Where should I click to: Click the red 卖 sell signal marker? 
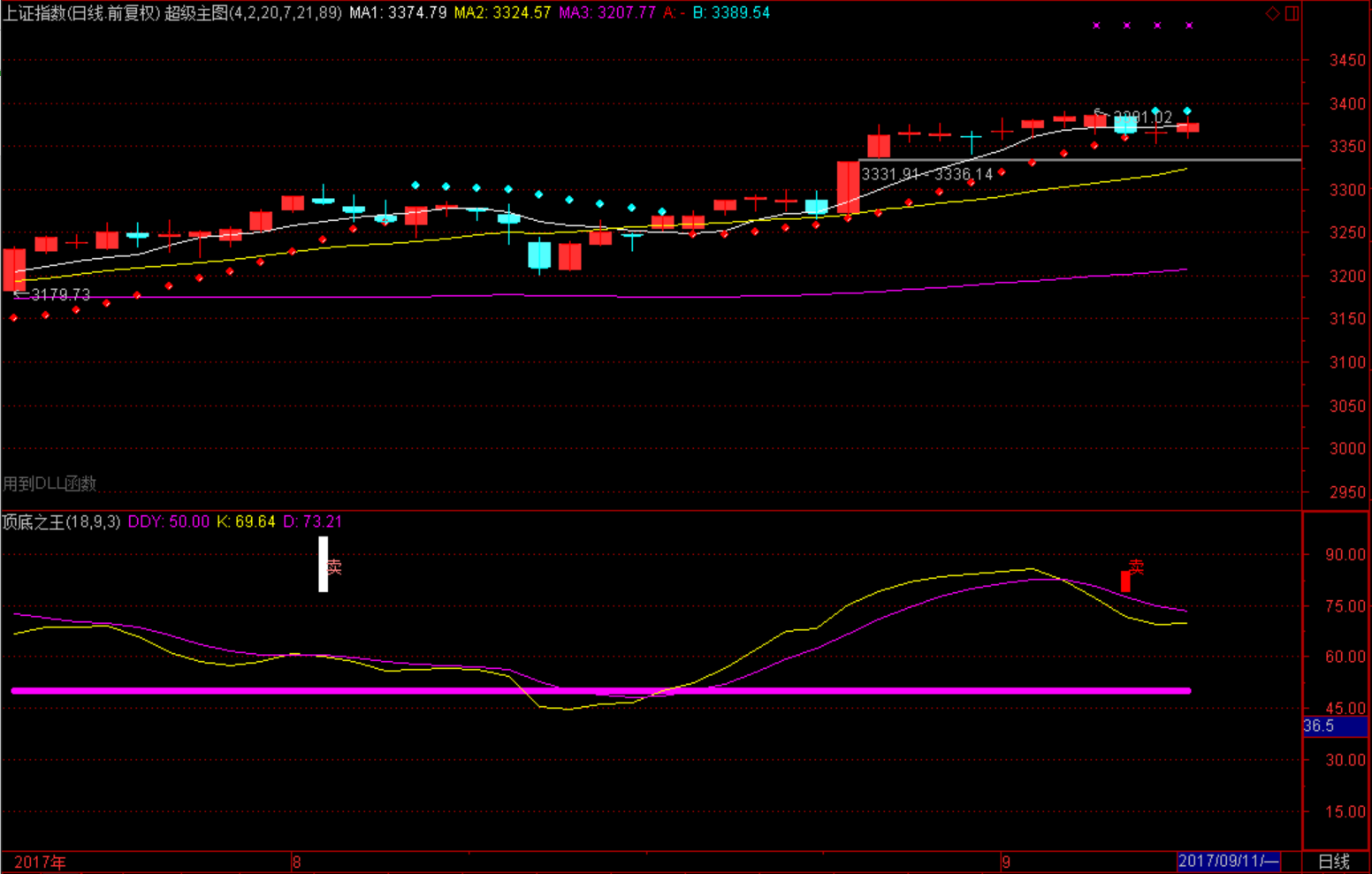(x=1126, y=580)
